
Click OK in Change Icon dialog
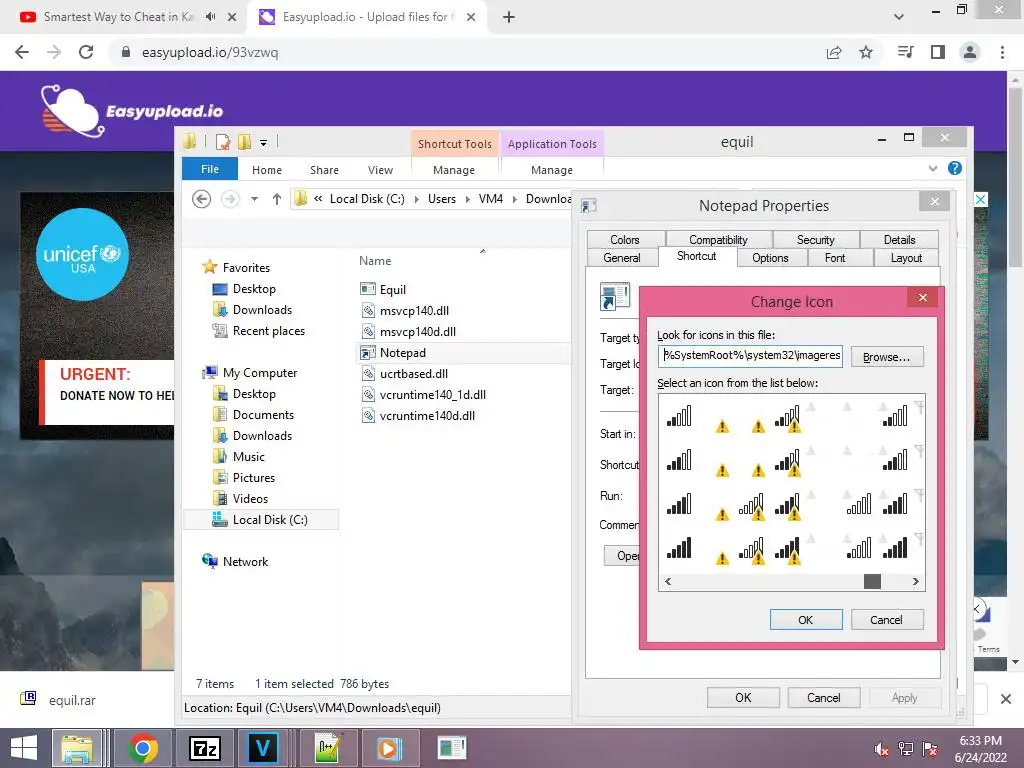tap(806, 620)
